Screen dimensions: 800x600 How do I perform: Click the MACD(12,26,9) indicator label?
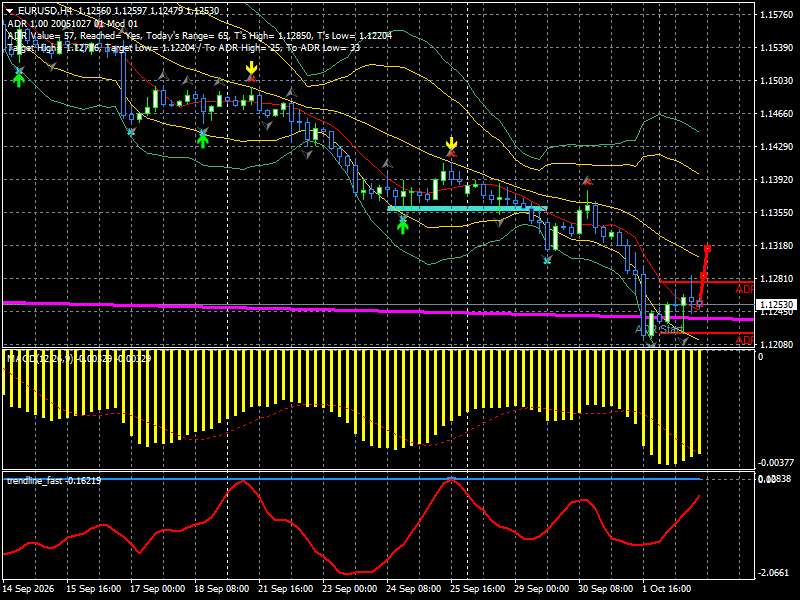(x=79, y=359)
